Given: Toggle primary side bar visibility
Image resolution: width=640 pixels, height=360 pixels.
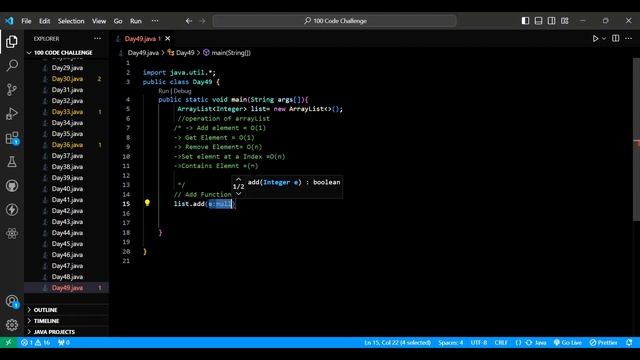Looking at the screenshot, I should [x=525, y=21].
